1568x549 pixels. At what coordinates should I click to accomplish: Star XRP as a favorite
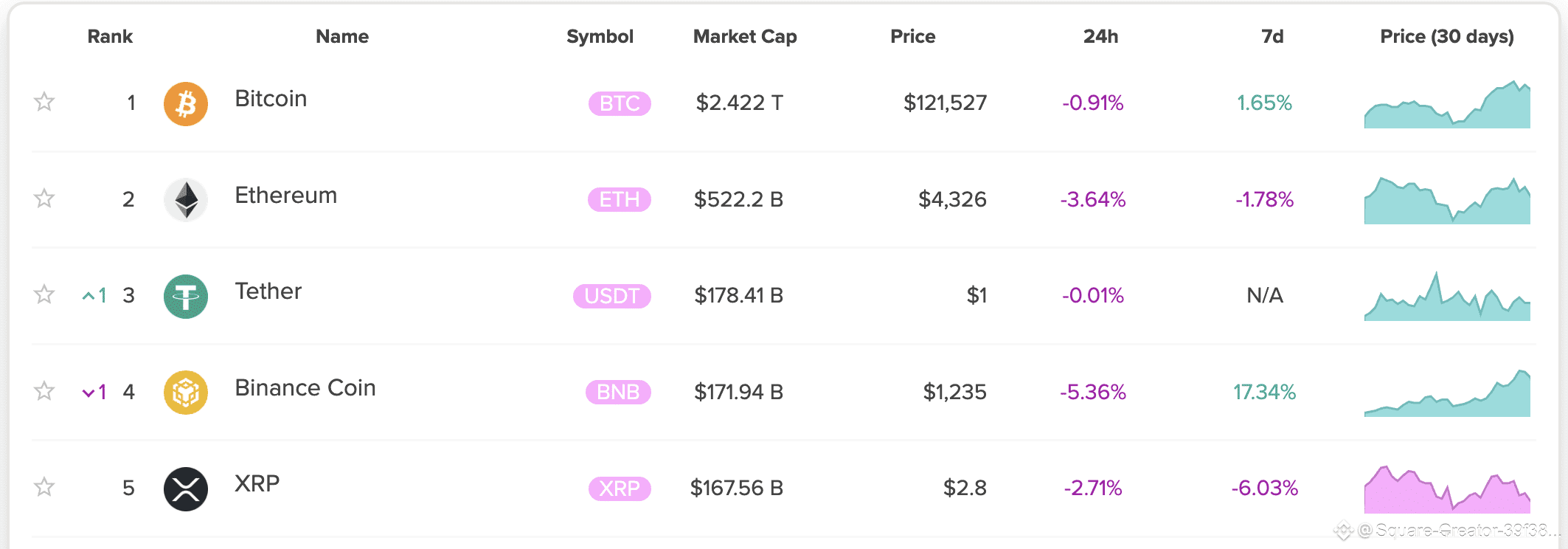[x=44, y=487]
